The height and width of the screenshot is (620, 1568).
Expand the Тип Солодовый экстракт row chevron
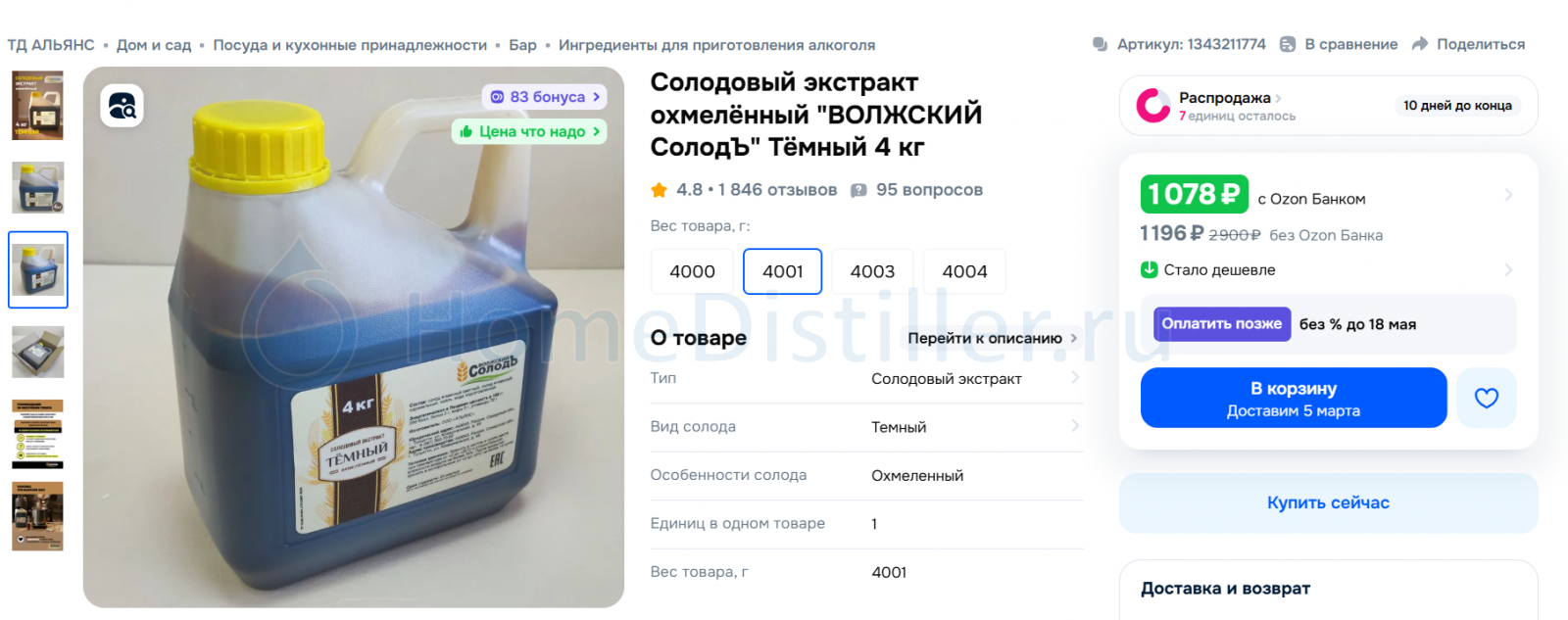1075,378
